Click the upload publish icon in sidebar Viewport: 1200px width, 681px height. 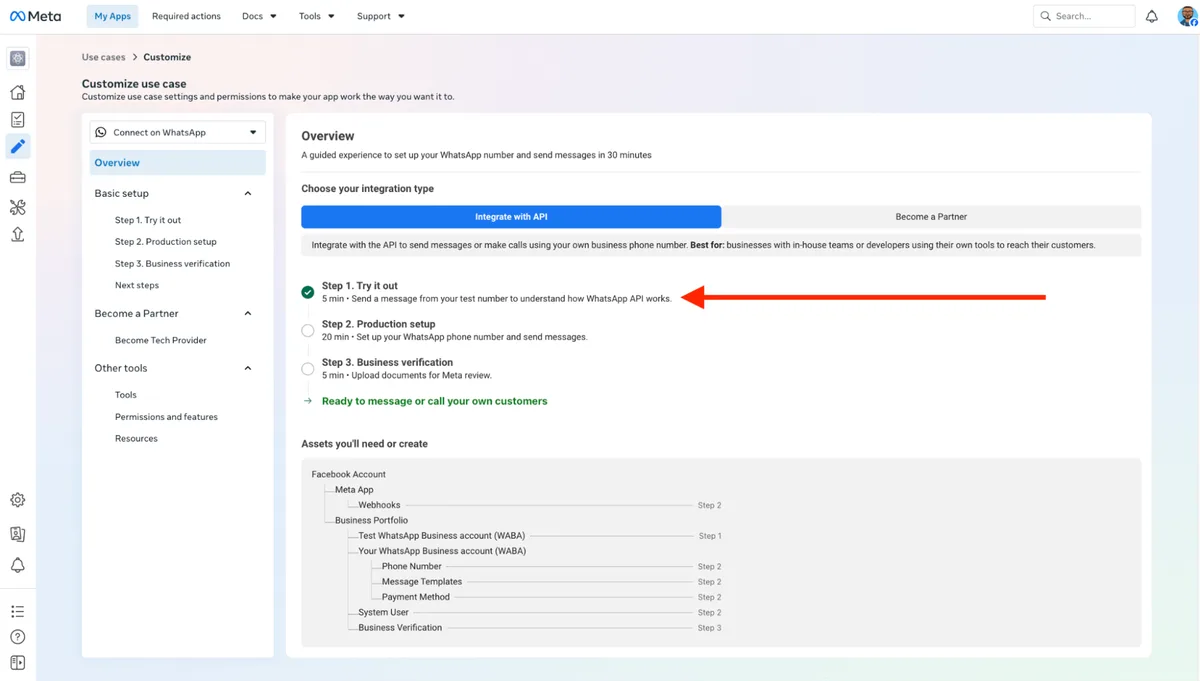pos(17,234)
